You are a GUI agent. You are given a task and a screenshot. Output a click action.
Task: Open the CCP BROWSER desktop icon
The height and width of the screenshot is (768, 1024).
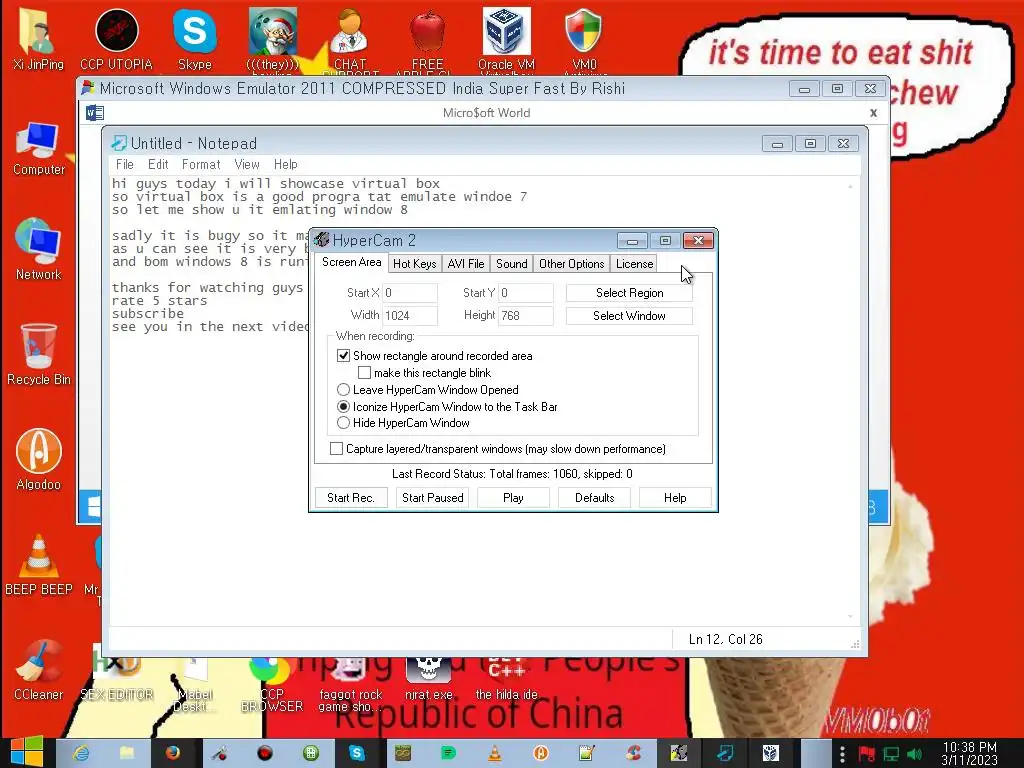point(272,684)
